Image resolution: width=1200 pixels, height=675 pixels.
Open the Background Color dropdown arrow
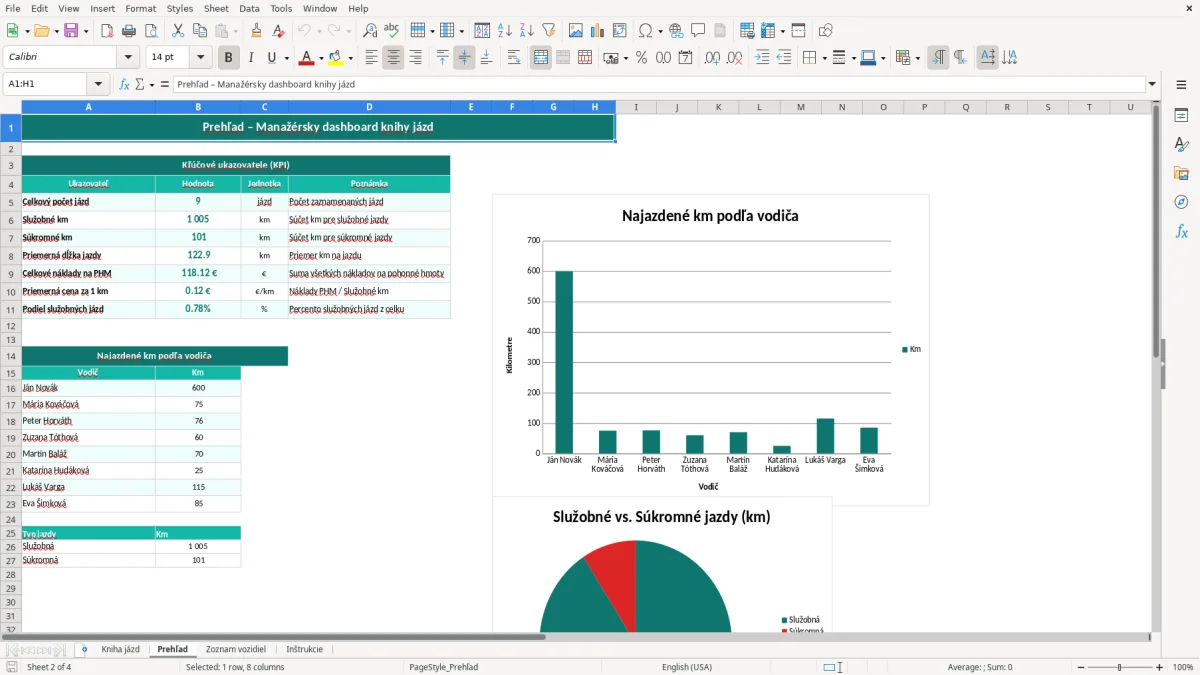[x=351, y=58]
